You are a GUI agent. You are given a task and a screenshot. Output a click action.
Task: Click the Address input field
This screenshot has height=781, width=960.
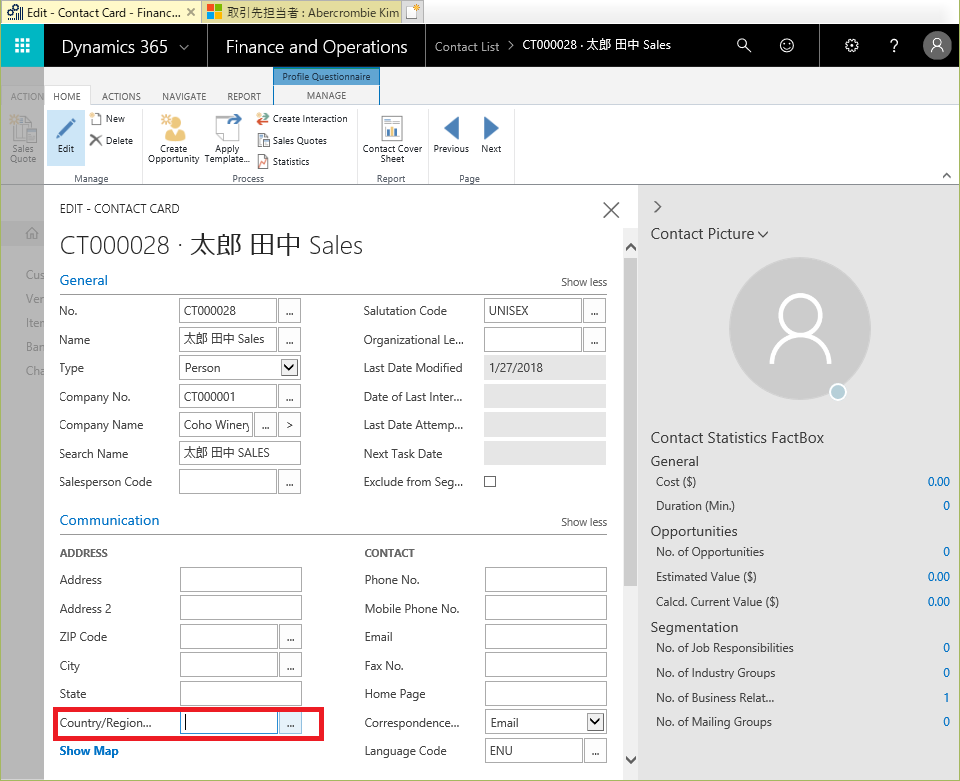click(241, 580)
